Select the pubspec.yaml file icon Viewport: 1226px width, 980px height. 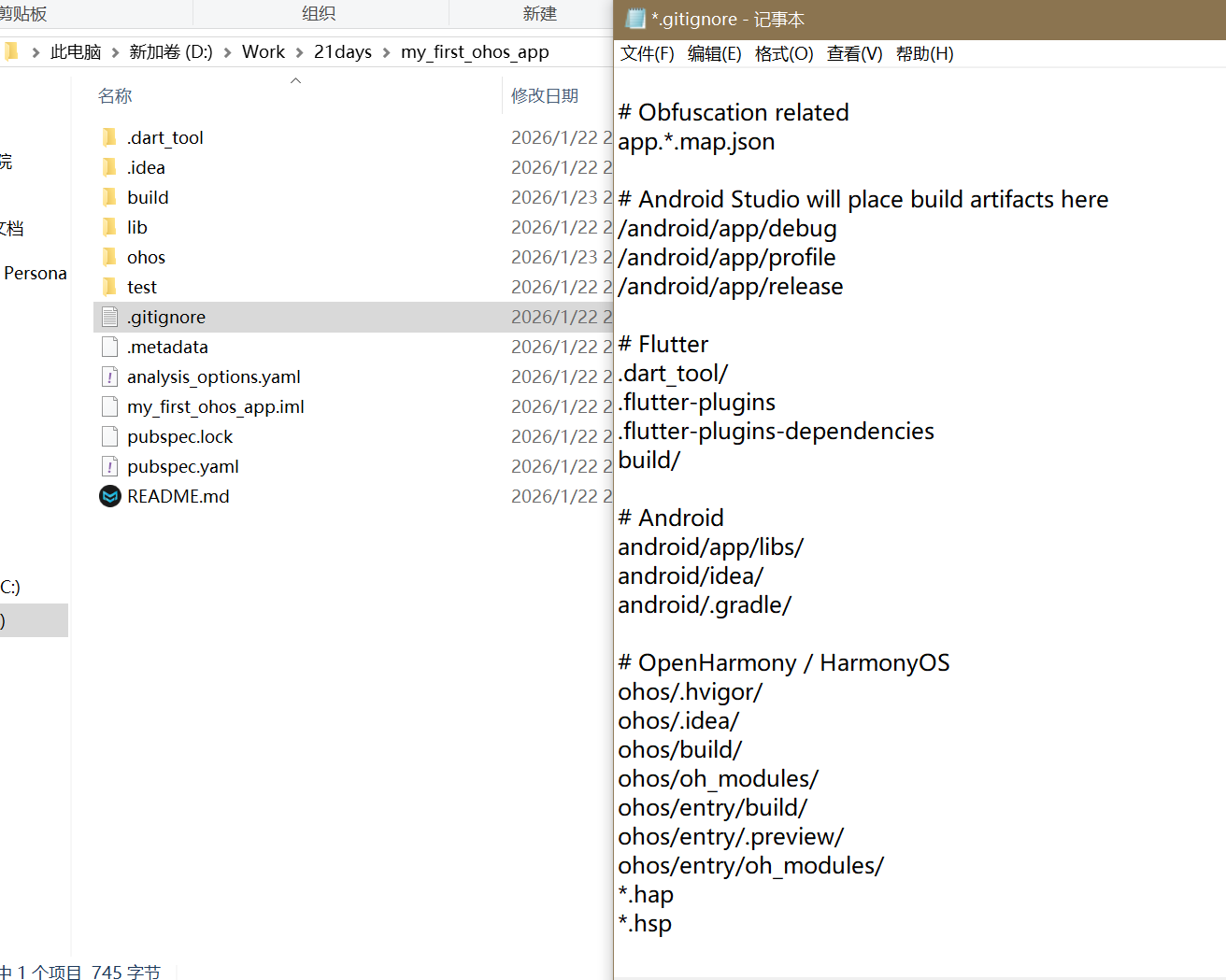pos(109,466)
